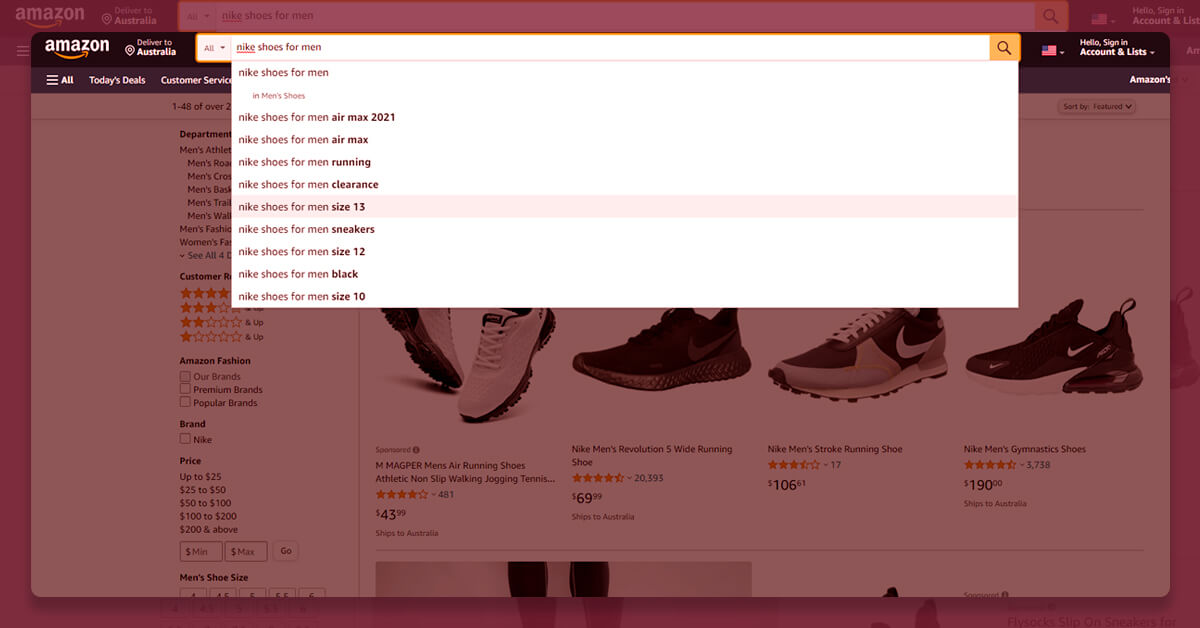Click the Nike Stroke running shoe image
The height and width of the screenshot is (628, 1200).
tap(856, 354)
